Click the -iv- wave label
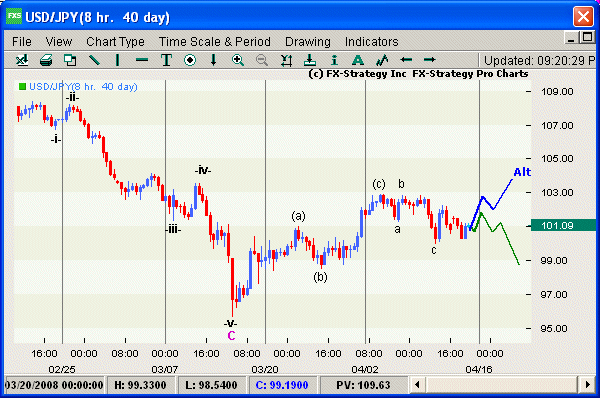 (202, 170)
